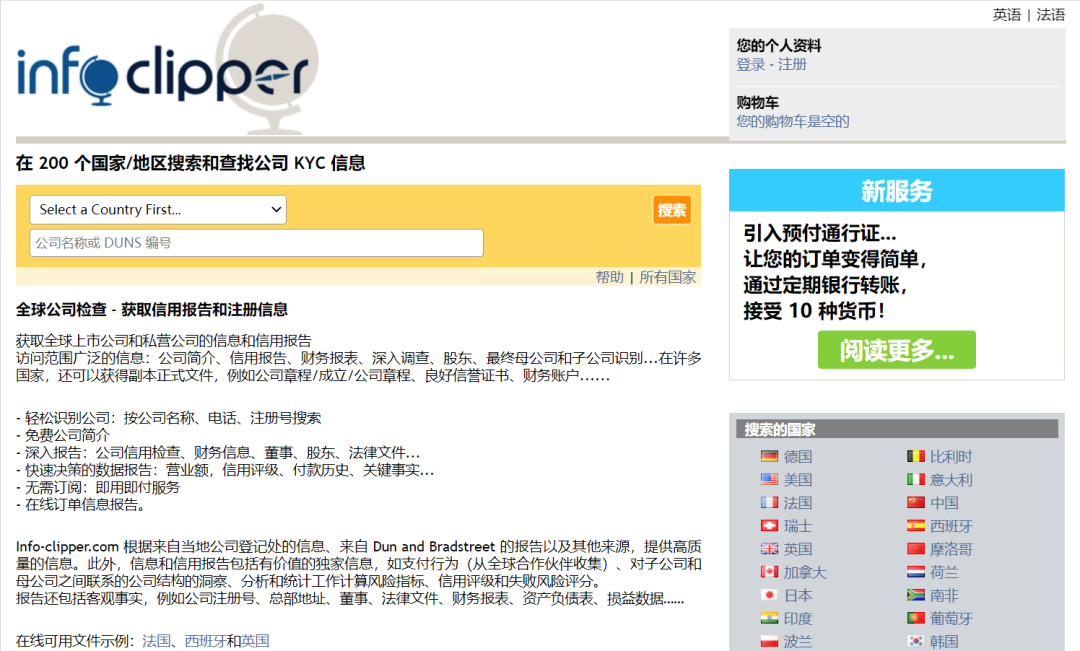Open the 英国 link in country list
The image size is (1080, 651).
click(798, 549)
